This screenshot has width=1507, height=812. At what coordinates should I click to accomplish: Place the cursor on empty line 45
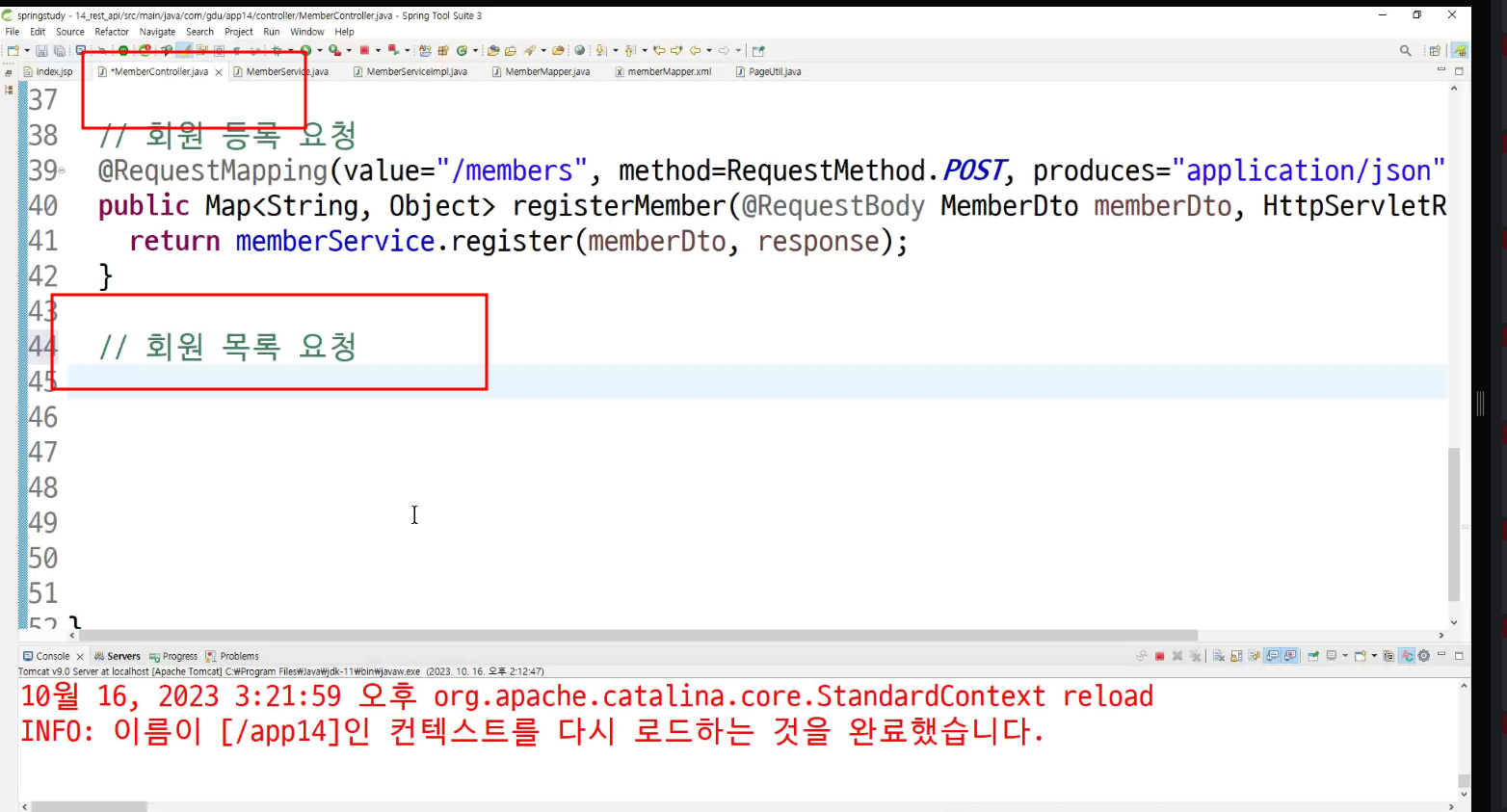(x=756, y=381)
